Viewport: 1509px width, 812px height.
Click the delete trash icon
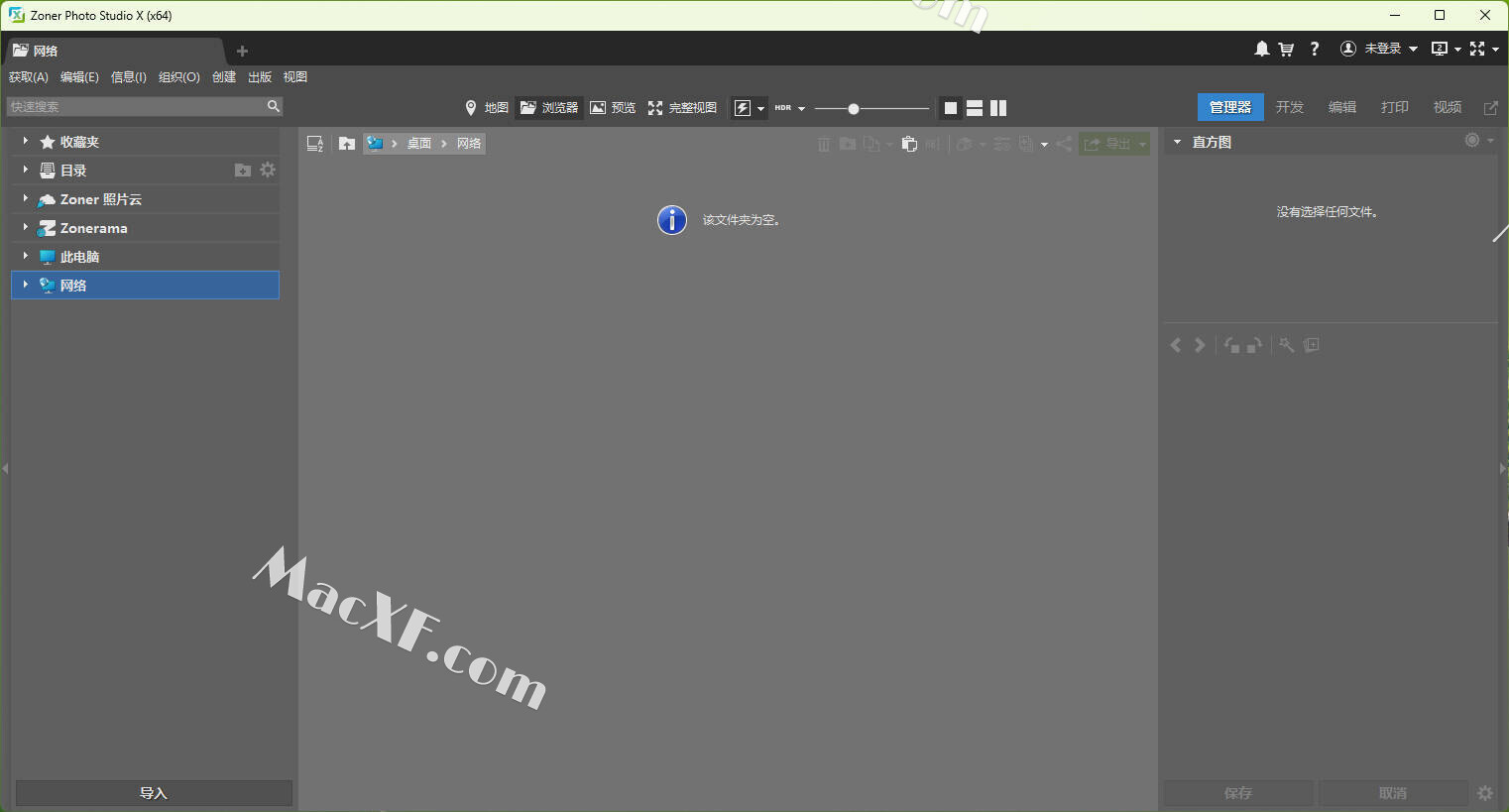click(x=824, y=145)
